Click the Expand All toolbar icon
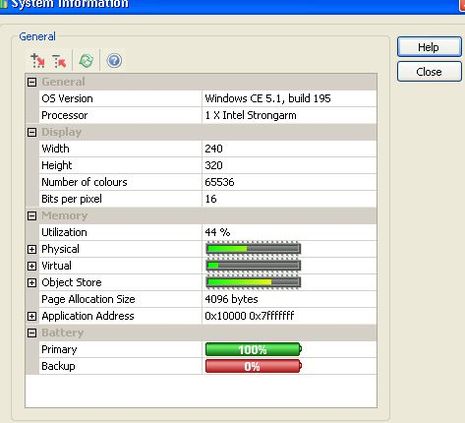465x423 pixels. pyautogui.click(x=38, y=61)
